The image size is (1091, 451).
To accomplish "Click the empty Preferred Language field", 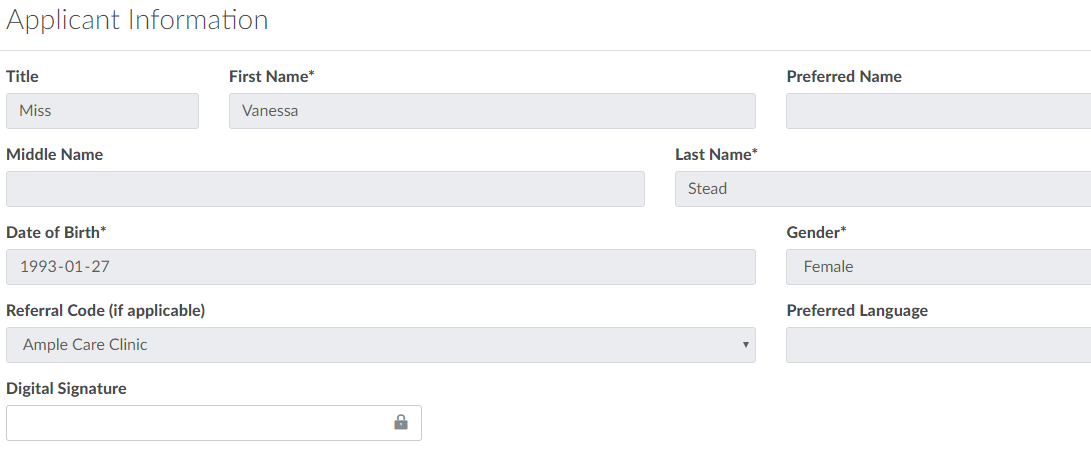I will pyautogui.click(x=938, y=345).
